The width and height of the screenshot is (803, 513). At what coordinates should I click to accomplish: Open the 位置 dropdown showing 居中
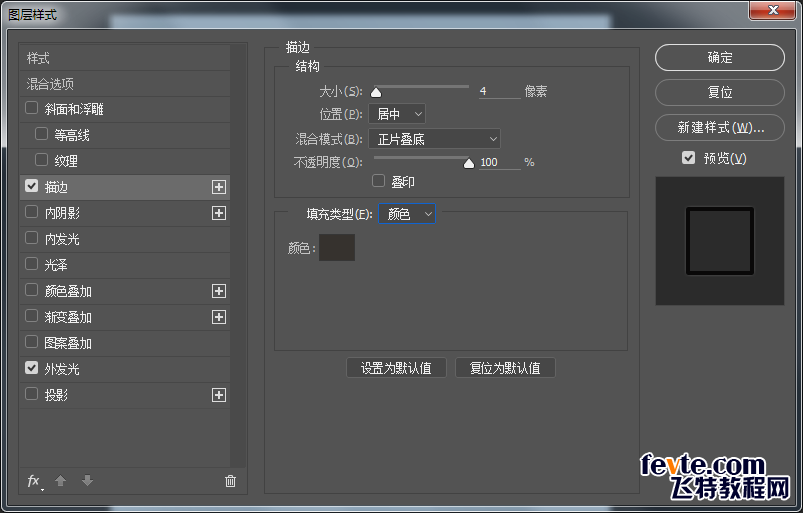397,114
